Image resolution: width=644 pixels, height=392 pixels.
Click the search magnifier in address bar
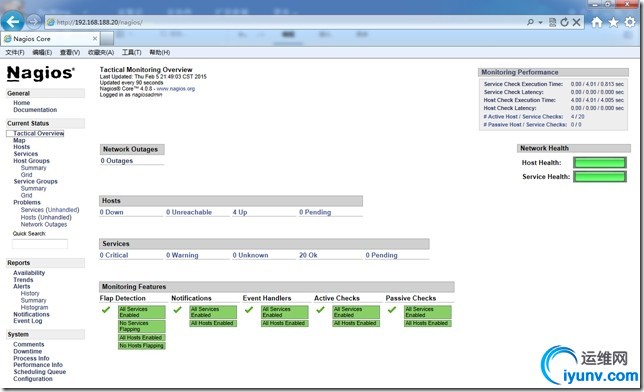click(x=530, y=22)
